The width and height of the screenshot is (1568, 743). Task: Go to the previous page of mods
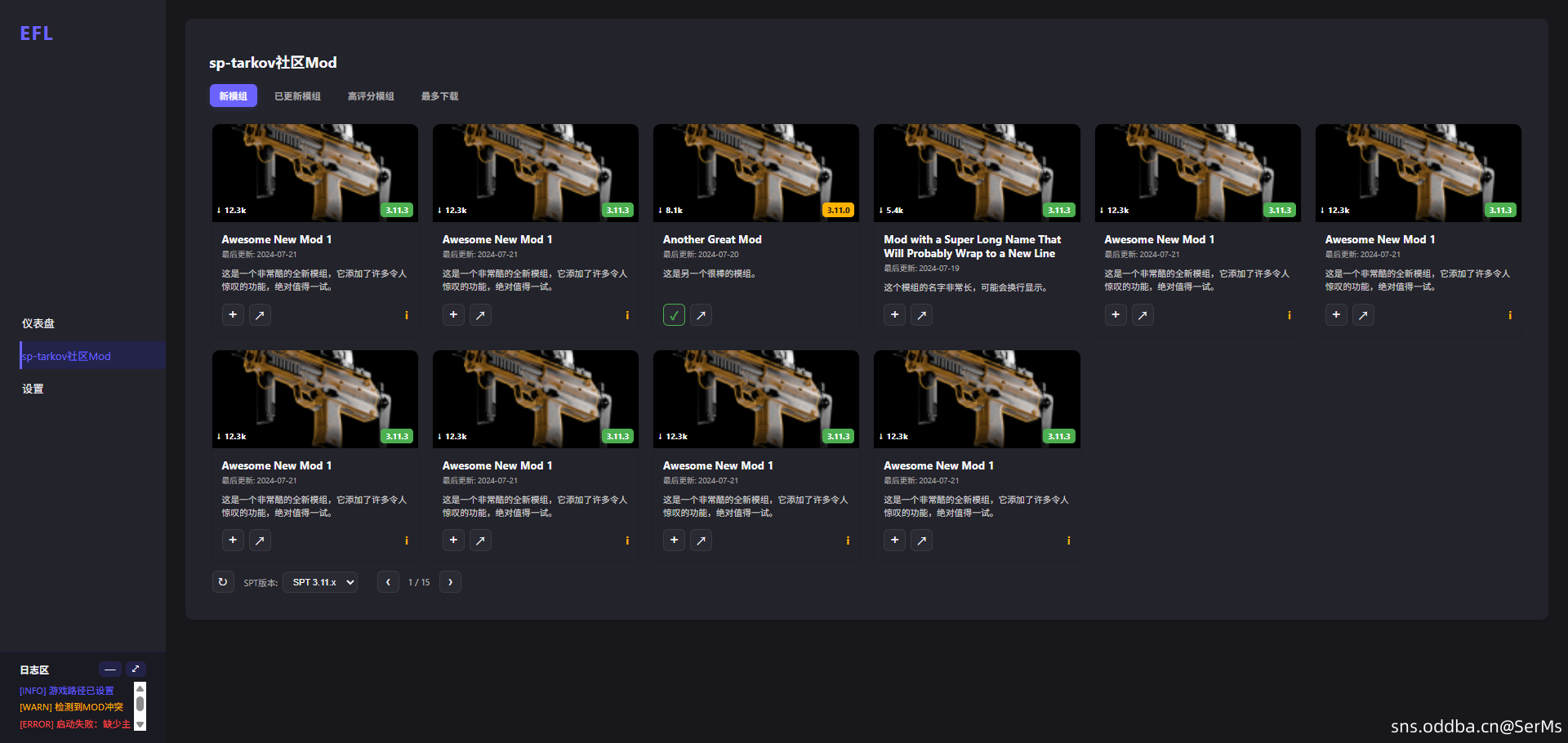[388, 582]
